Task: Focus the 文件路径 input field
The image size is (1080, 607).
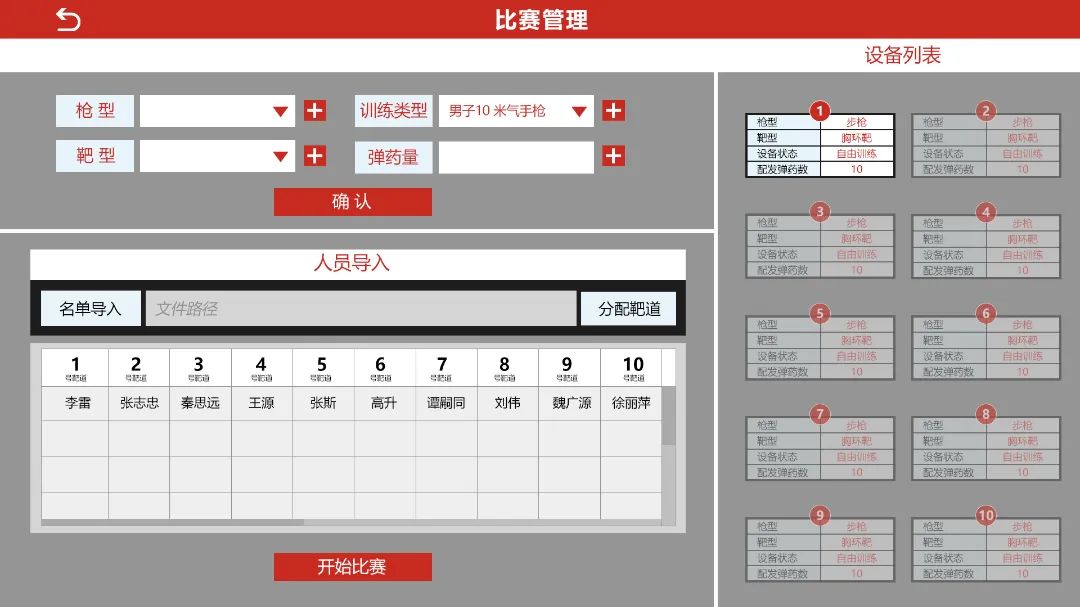Action: [x=361, y=308]
